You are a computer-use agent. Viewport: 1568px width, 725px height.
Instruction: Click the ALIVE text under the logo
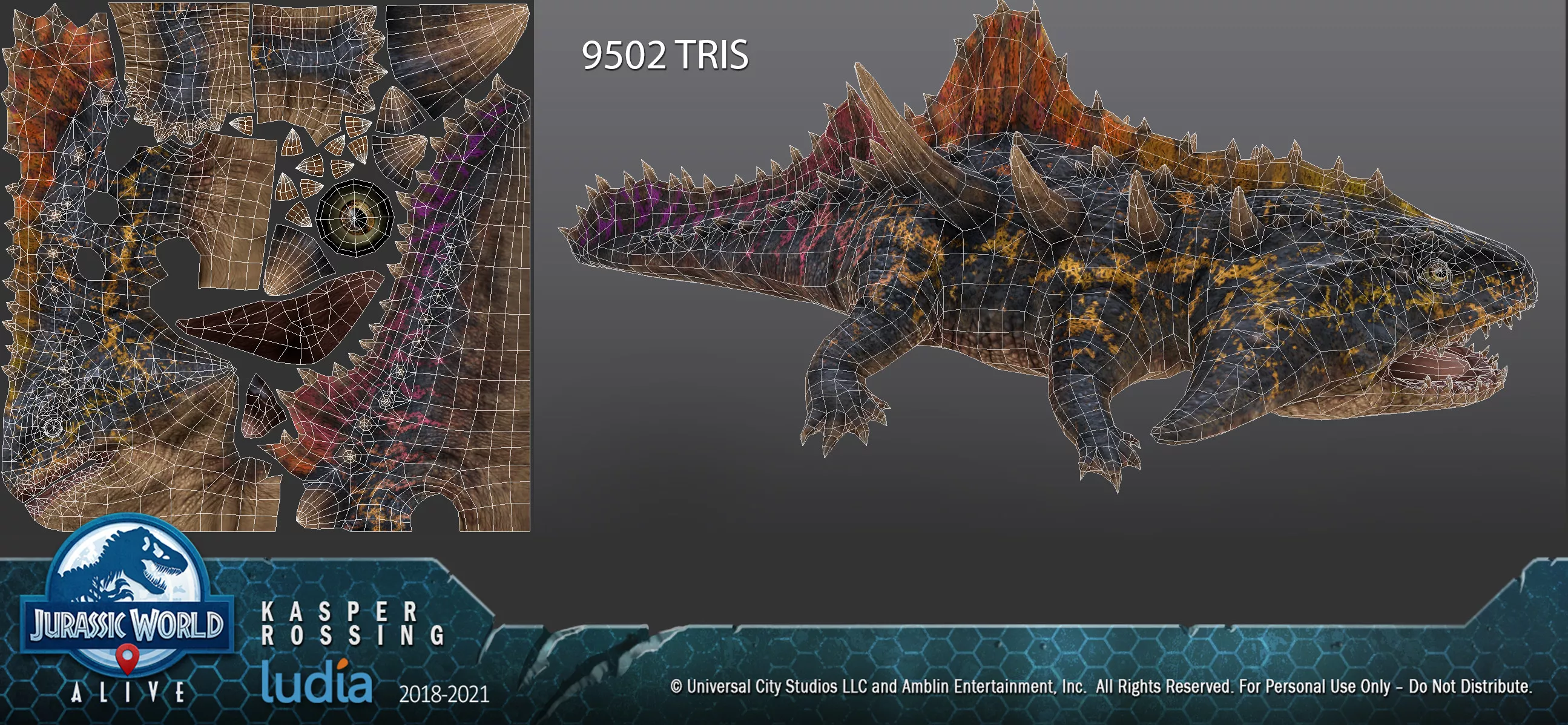pyautogui.click(x=128, y=693)
